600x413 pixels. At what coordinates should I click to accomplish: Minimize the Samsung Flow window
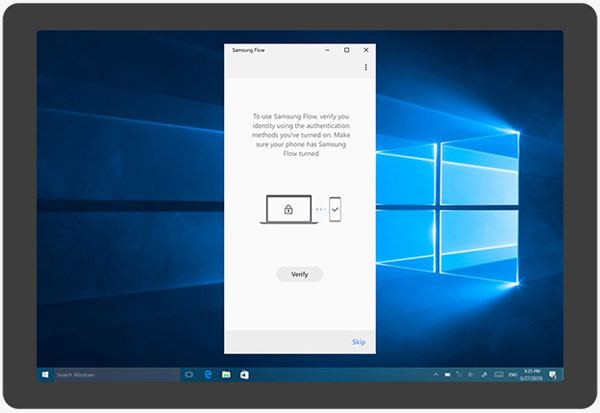point(327,50)
